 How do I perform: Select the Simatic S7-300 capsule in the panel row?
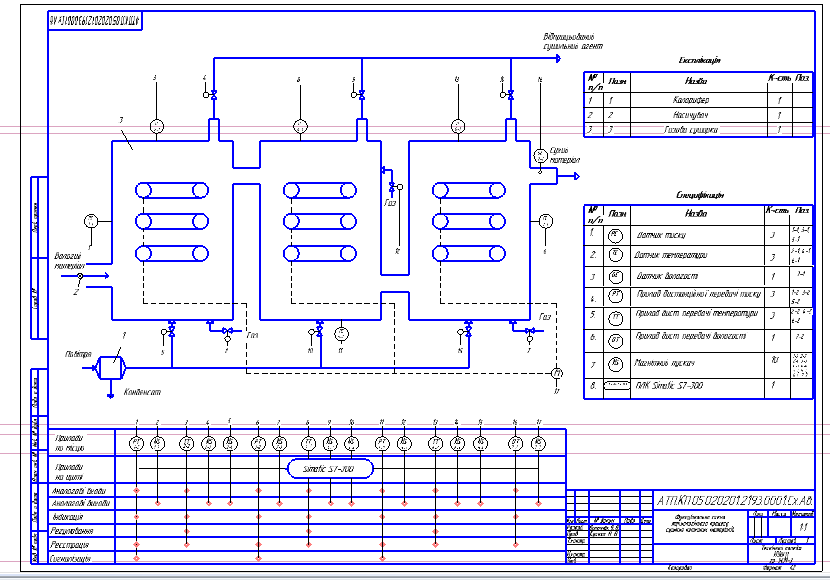tap(330, 469)
